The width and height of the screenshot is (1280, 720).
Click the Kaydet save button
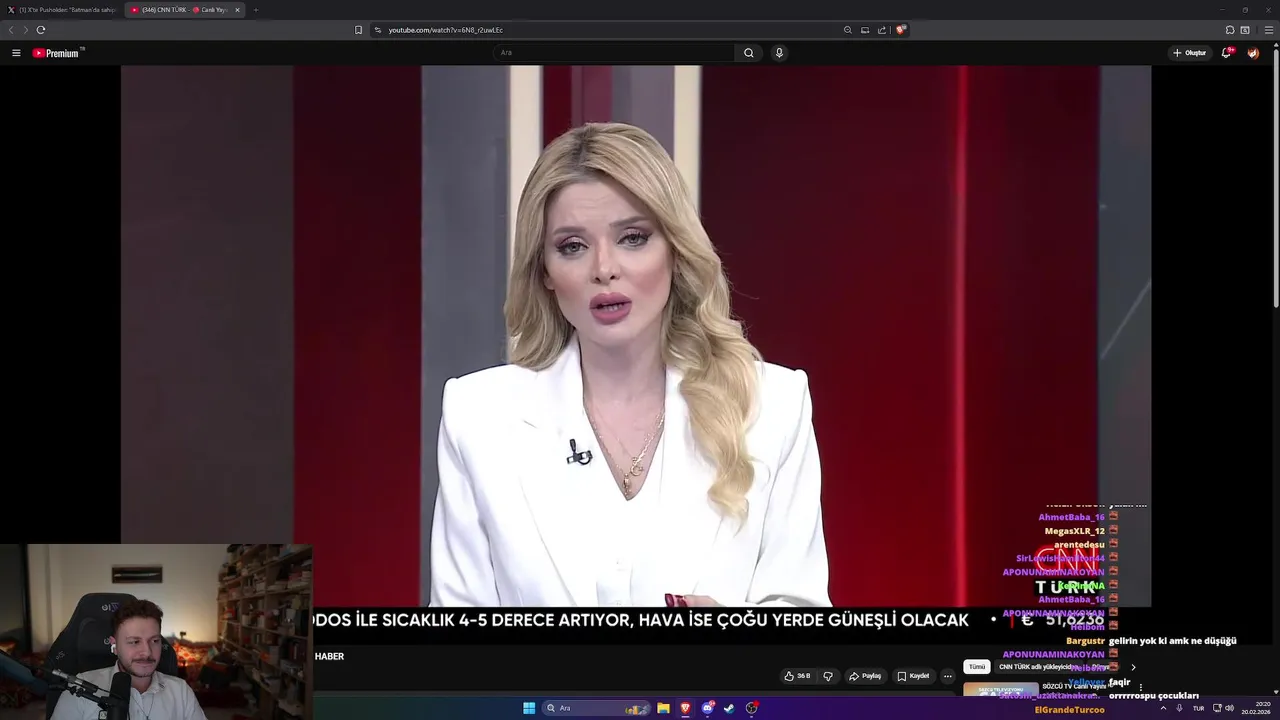[x=913, y=676]
